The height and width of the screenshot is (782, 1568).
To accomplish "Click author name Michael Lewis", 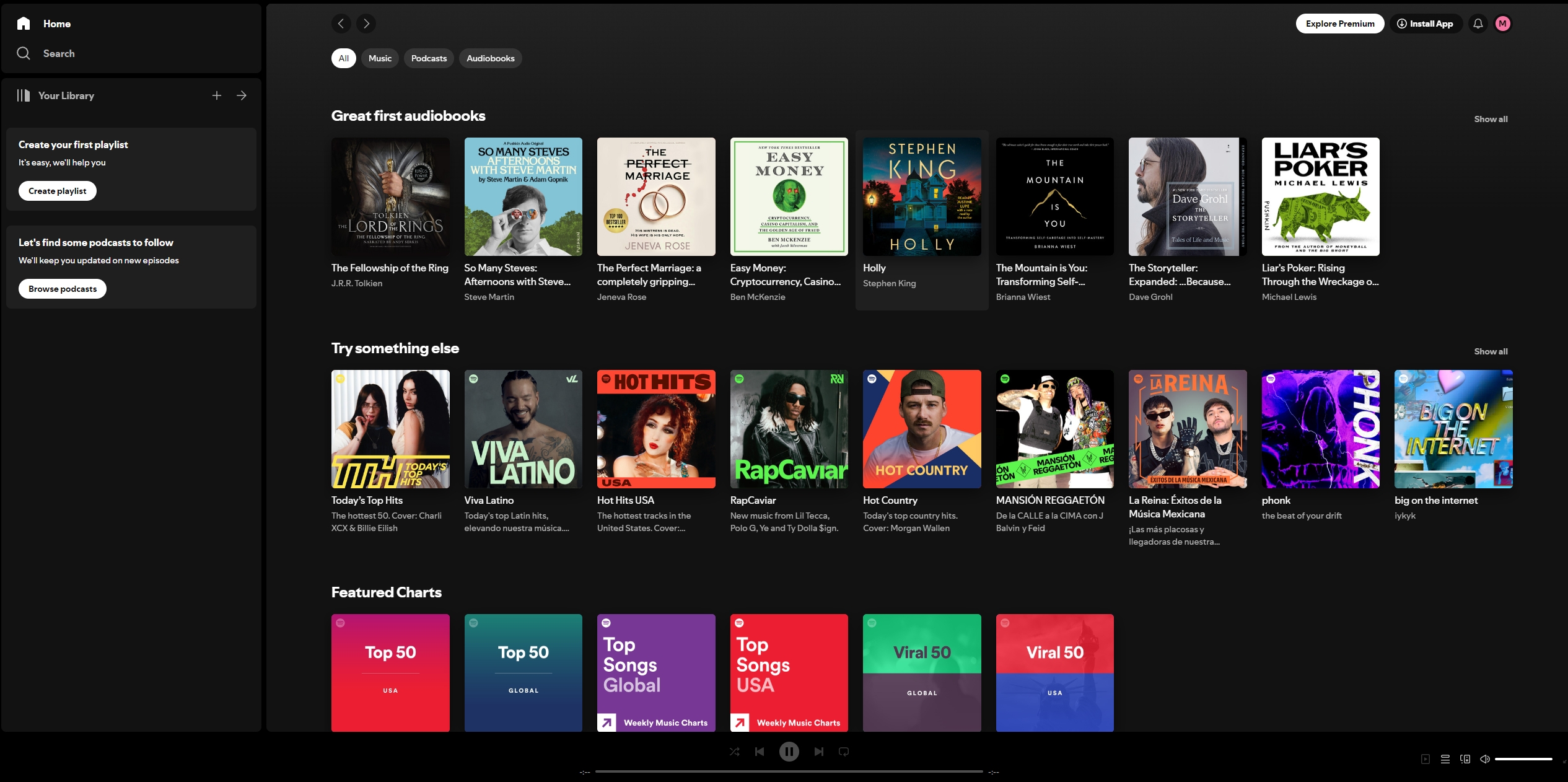I will tap(1289, 297).
